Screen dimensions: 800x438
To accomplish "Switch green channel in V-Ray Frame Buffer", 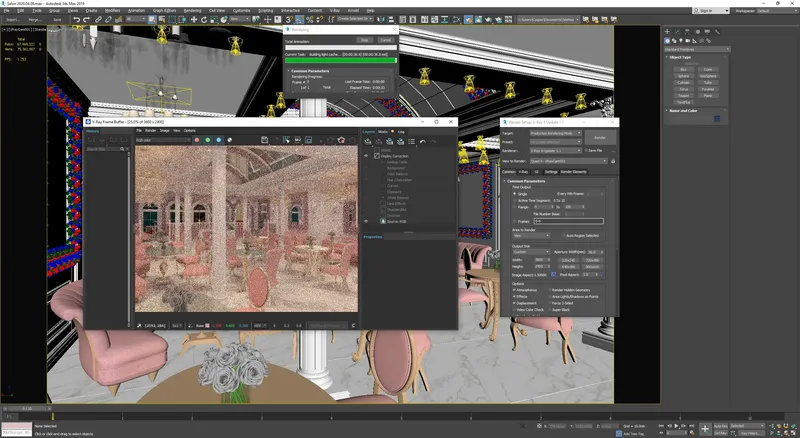I will click(x=208, y=140).
